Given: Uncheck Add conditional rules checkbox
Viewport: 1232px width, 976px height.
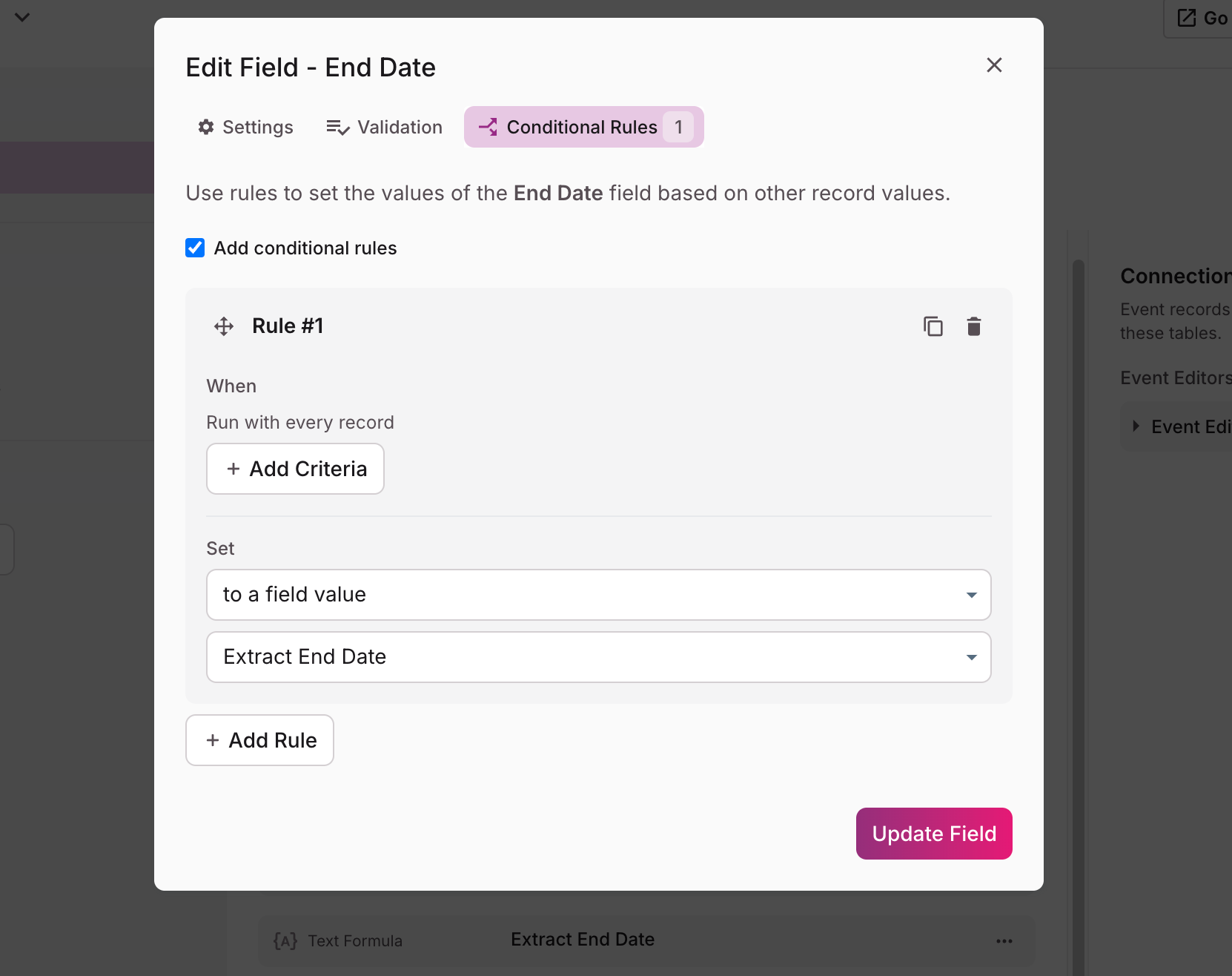Looking at the screenshot, I should [x=195, y=248].
